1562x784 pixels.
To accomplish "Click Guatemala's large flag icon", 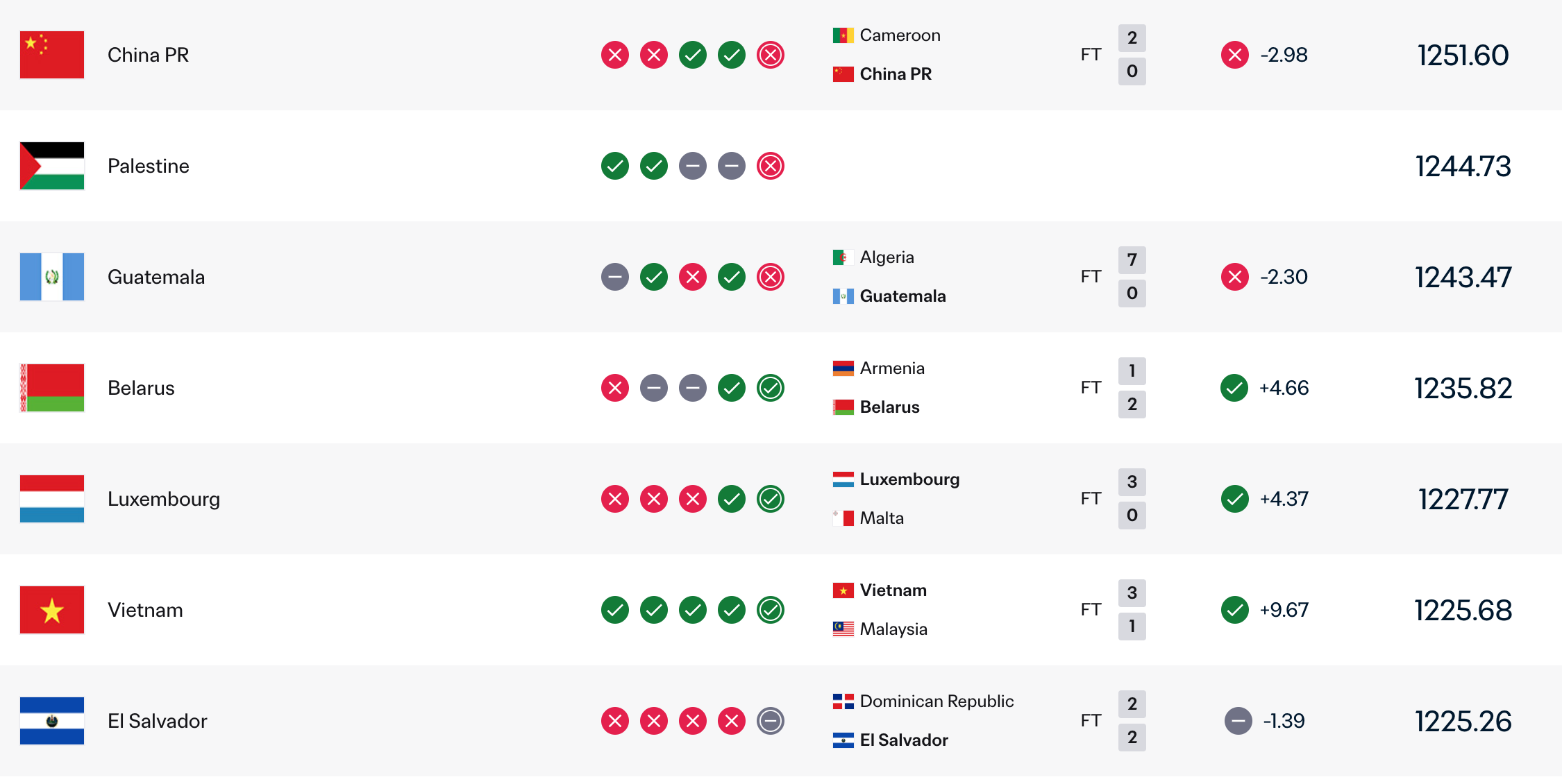I will pyautogui.click(x=52, y=277).
